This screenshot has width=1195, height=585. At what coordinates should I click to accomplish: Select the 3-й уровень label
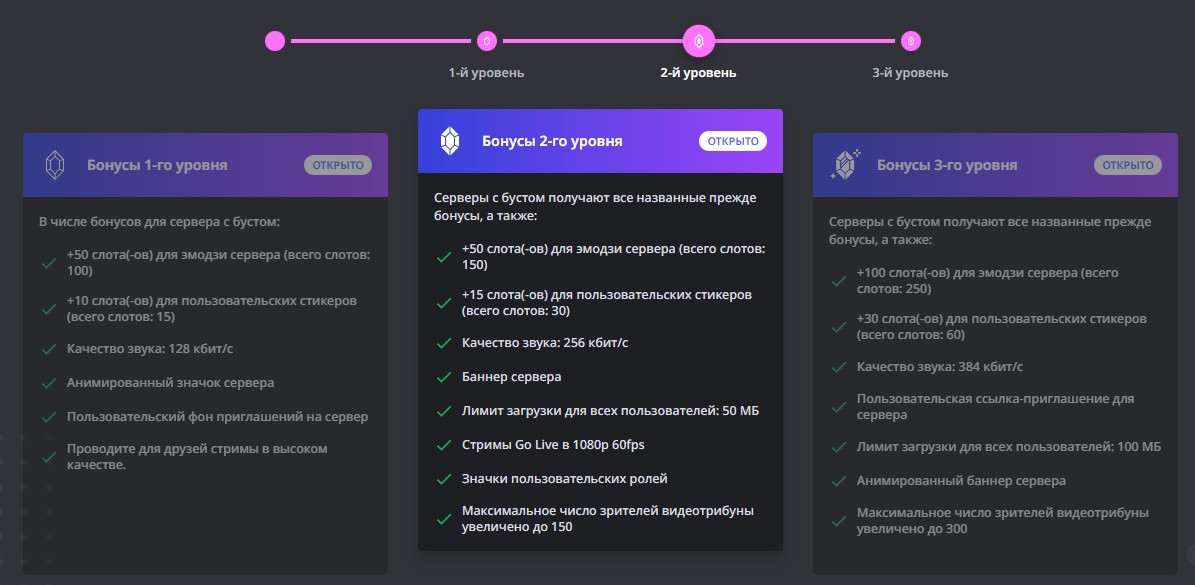click(910, 73)
